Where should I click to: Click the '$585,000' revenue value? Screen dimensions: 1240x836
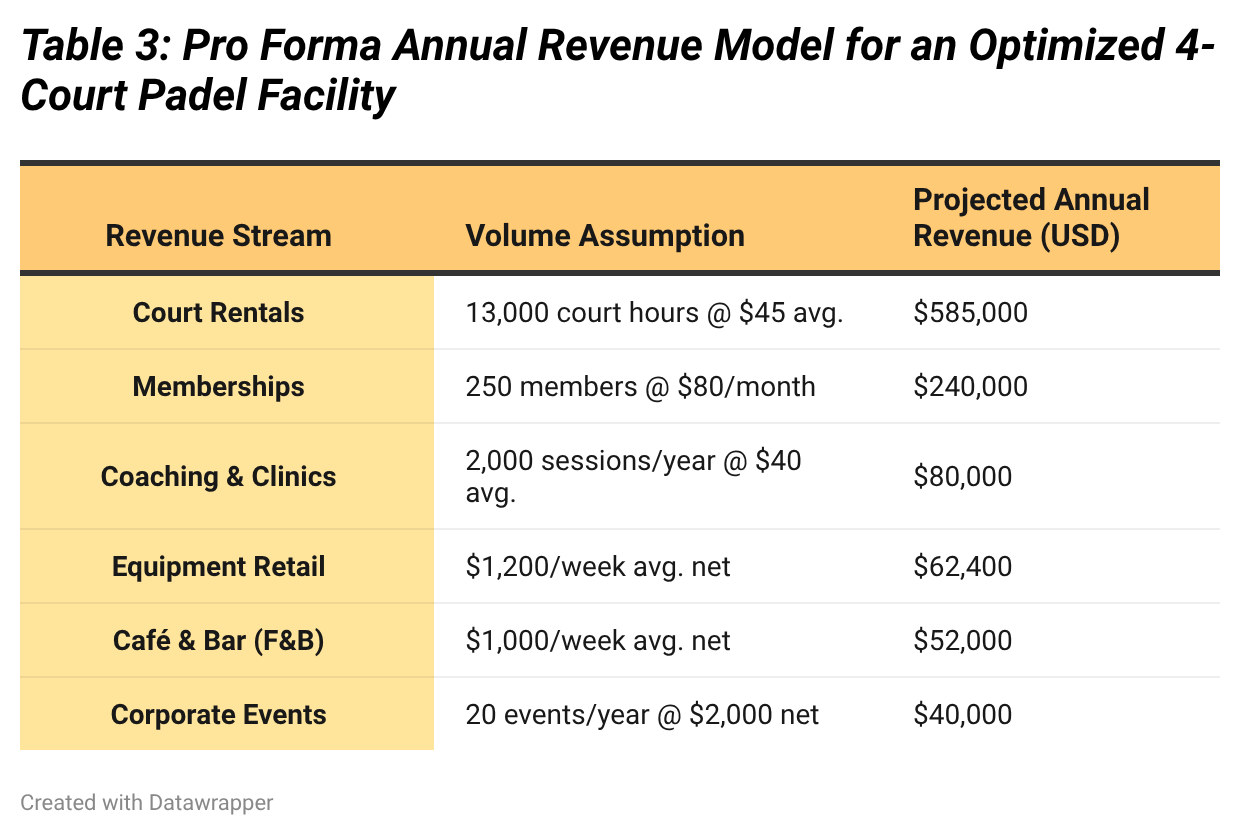coord(970,313)
